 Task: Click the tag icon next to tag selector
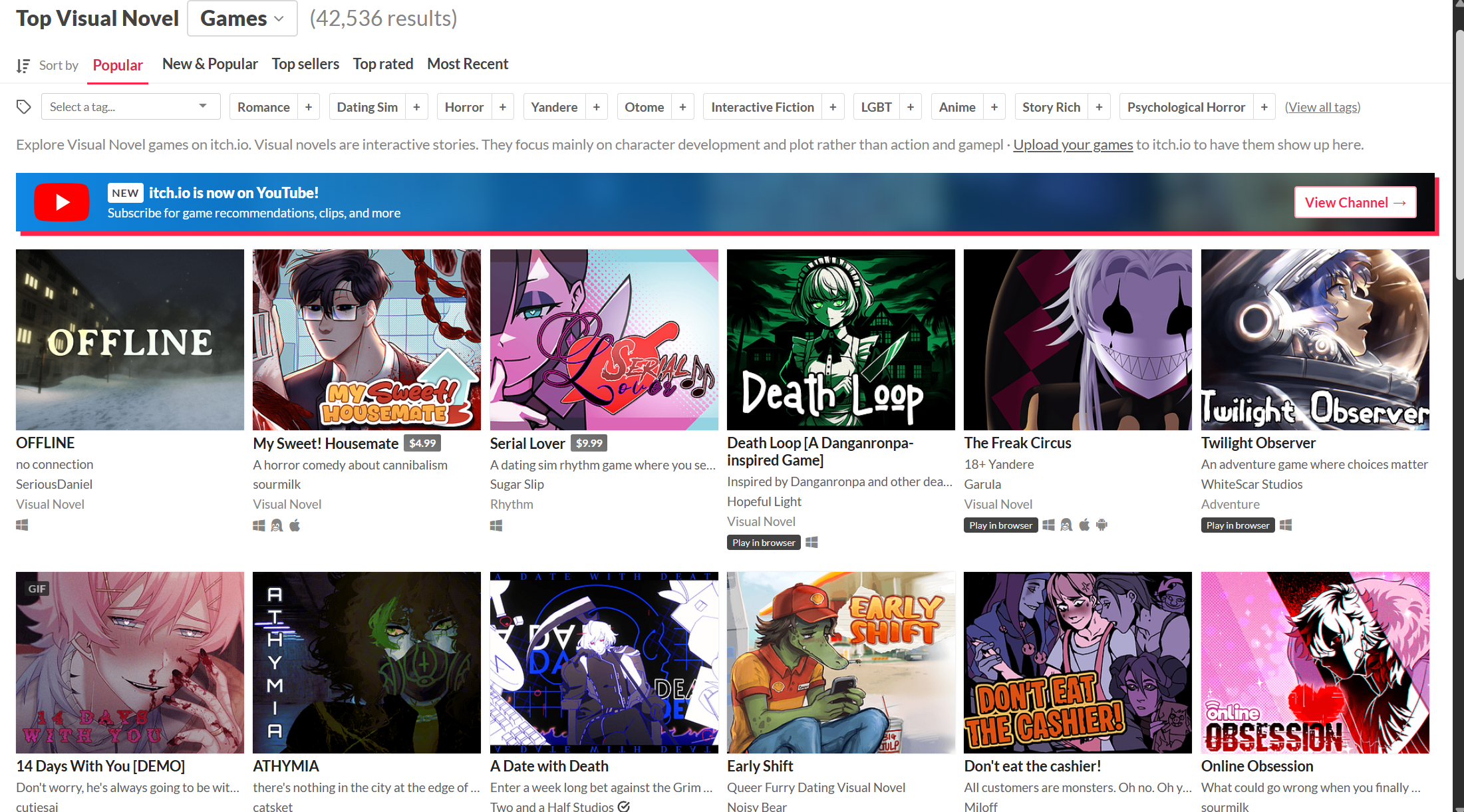(x=24, y=107)
